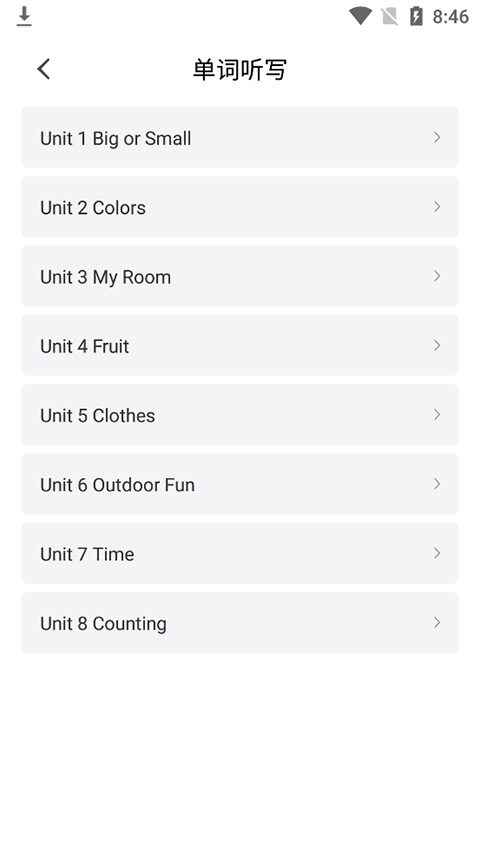The height and width of the screenshot is (853, 480).
Task: Select the Unit 2 Colors entry
Action: click(x=240, y=207)
